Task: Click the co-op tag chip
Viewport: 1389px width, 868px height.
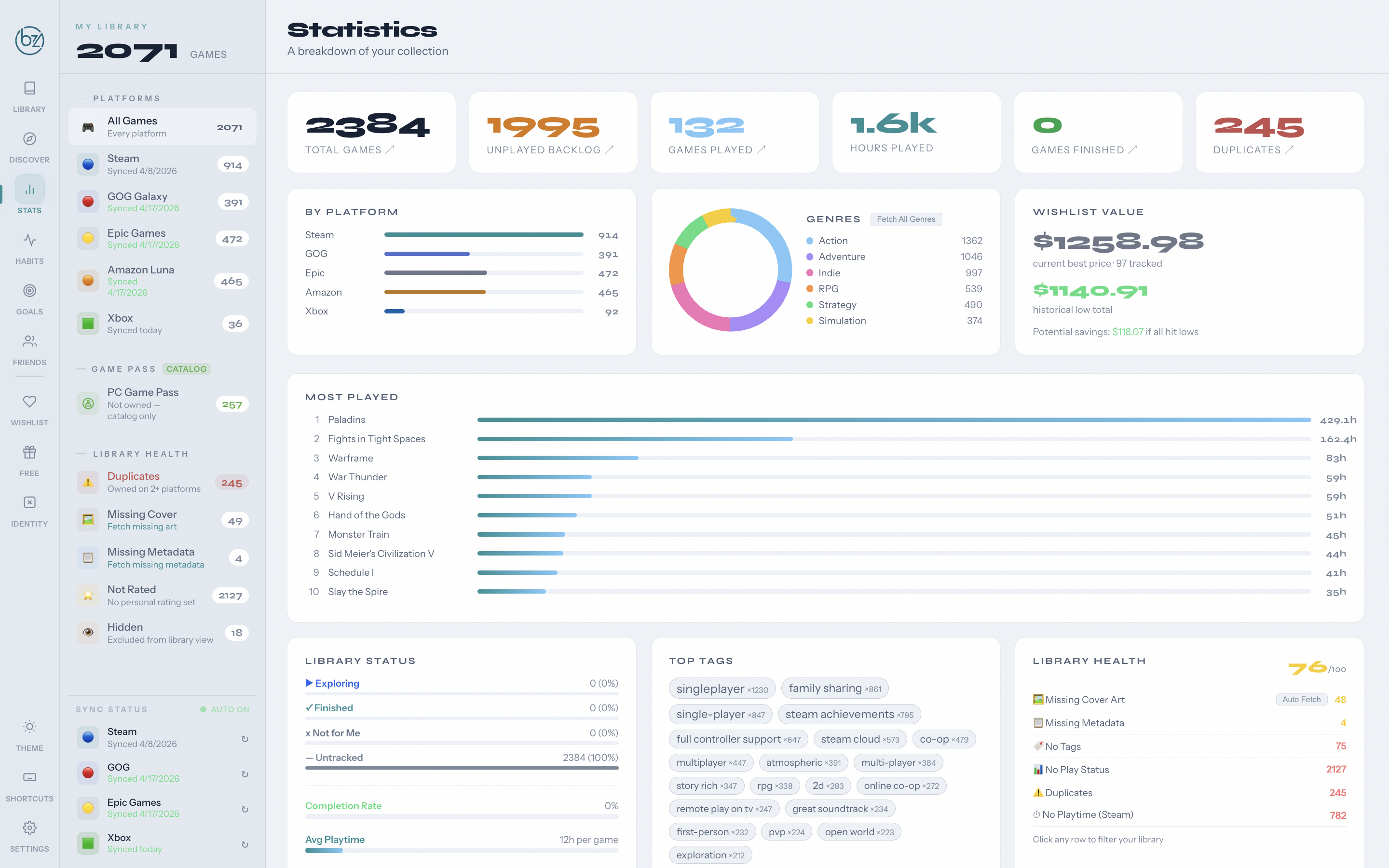Action: click(x=943, y=739)
